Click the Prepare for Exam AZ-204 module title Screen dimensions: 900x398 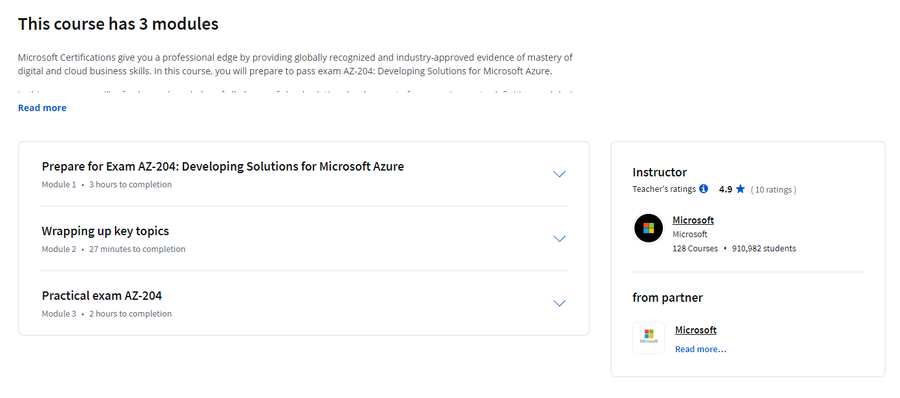click(223, 167)
